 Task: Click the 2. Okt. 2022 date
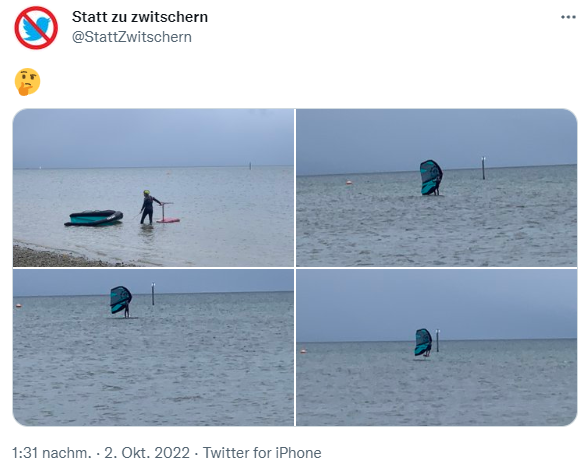[147, 452]
